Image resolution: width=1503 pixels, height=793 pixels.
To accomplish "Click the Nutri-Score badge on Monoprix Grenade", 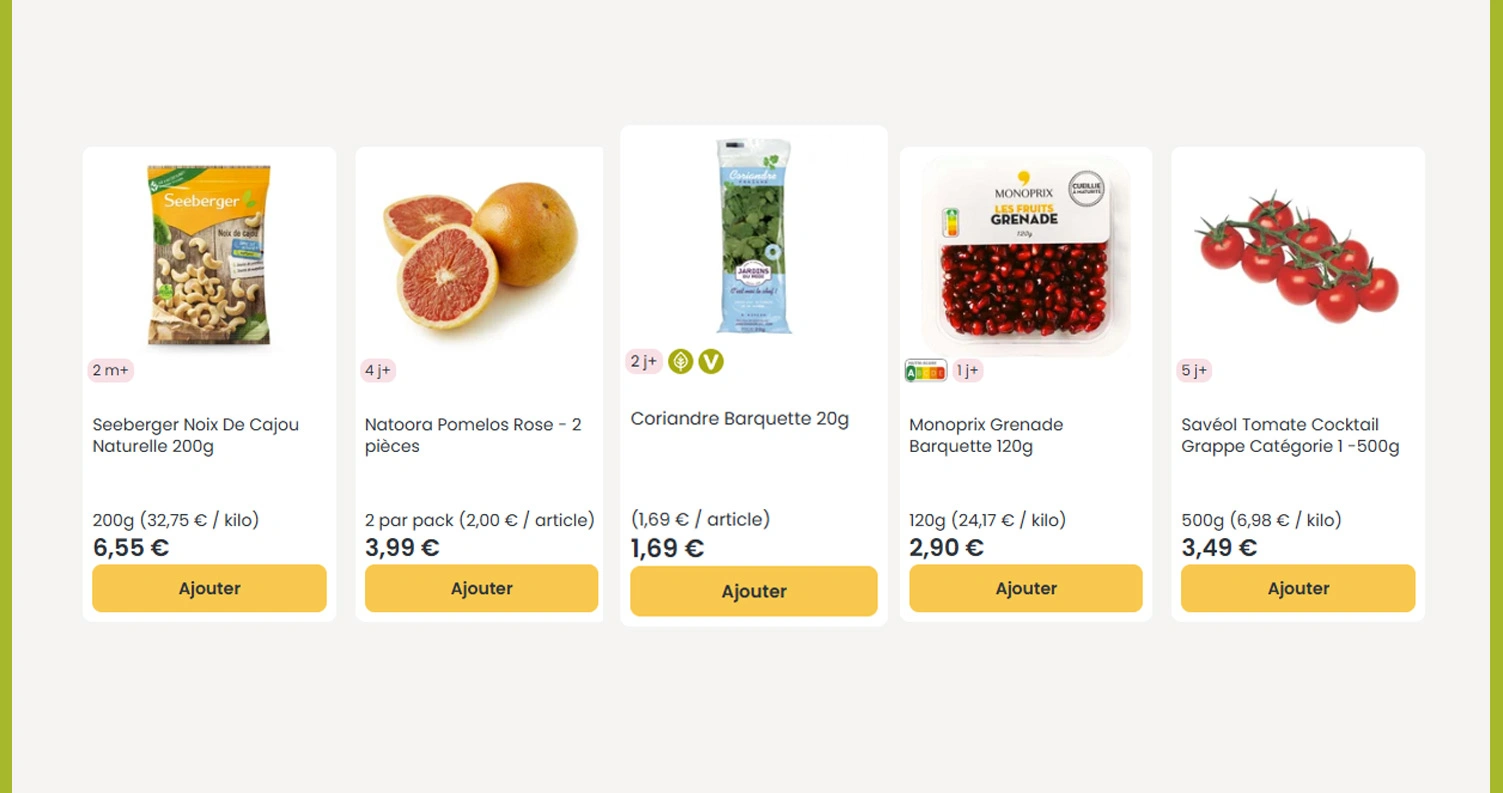I will point(925,371).
